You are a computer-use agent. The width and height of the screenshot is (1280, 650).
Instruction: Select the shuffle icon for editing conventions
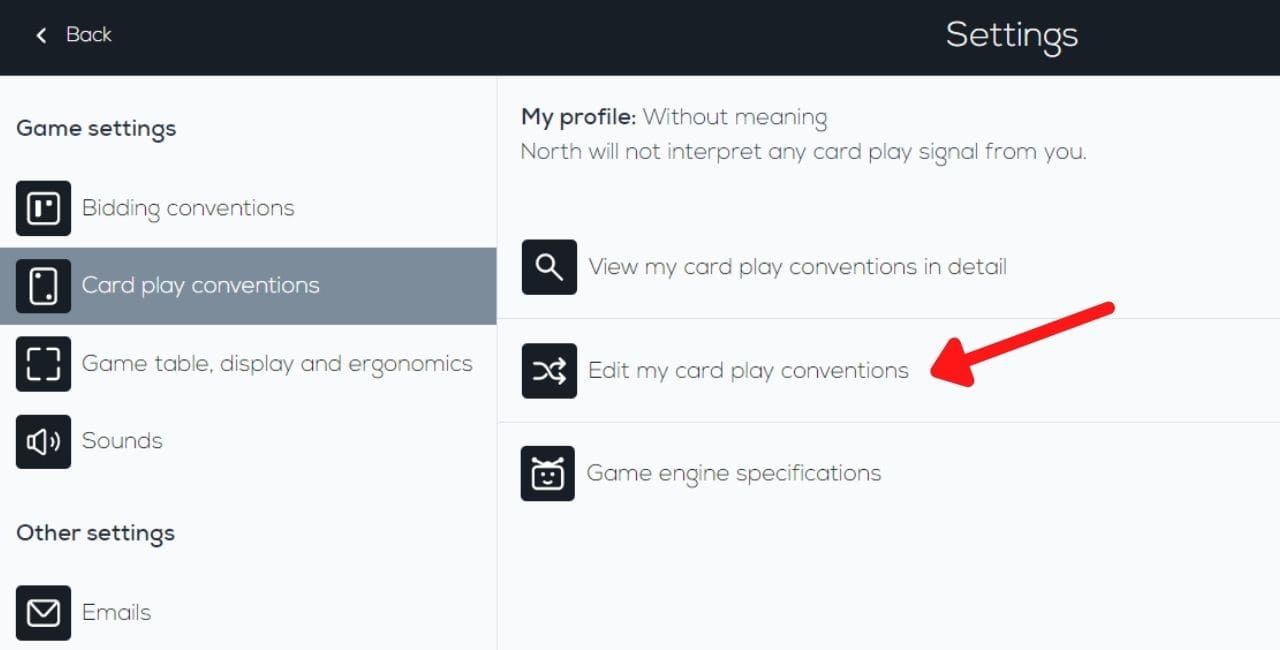tap(549, 370)
